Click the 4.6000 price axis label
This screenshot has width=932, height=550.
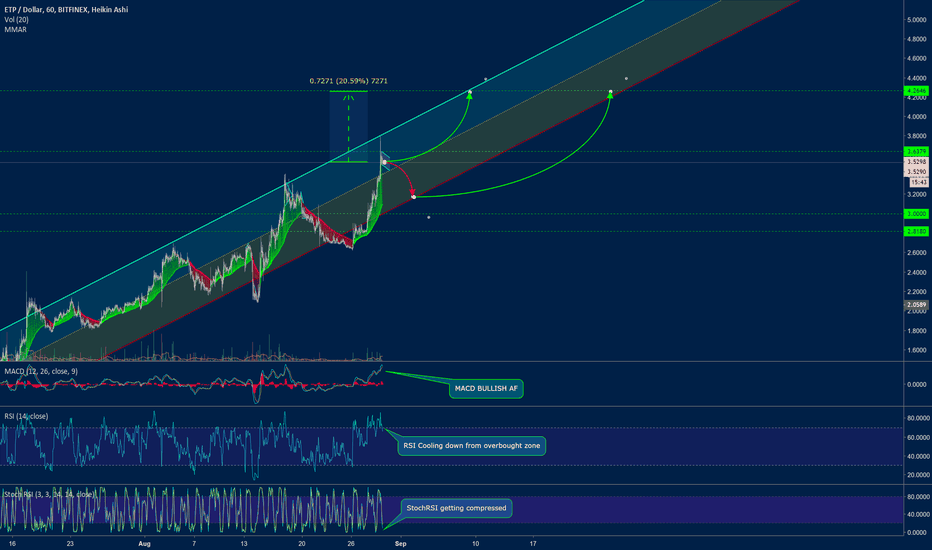pyautogui.click(x=917, y=58)
